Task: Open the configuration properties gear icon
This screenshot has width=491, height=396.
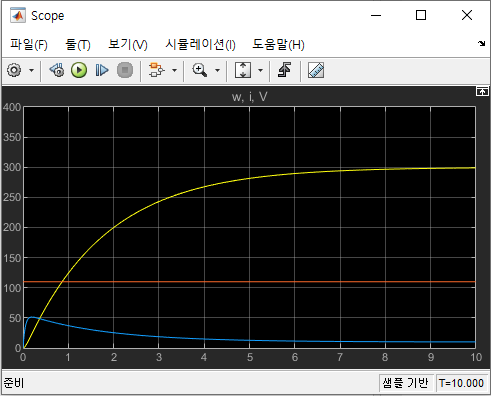Action: click(14, 70)
